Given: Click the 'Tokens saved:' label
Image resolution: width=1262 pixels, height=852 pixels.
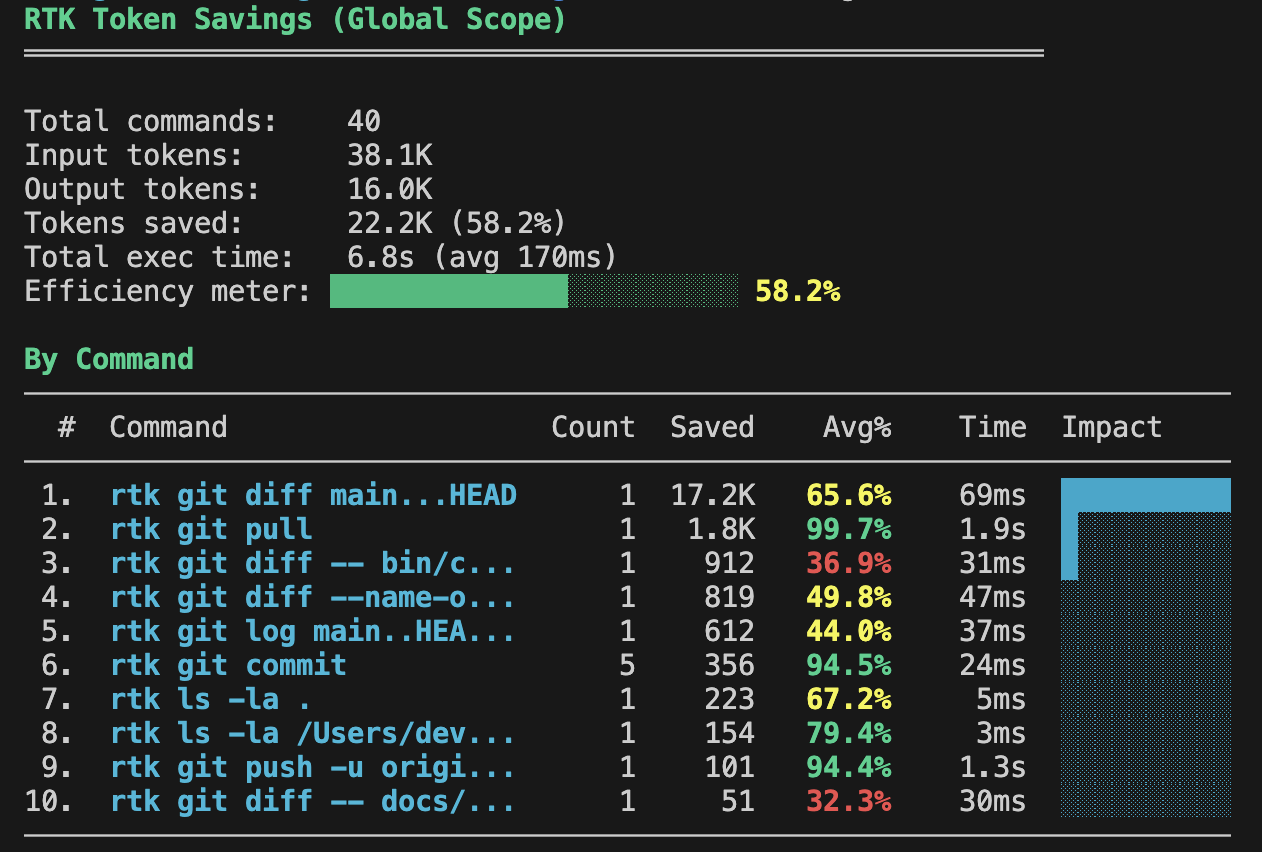Looking at the screenshot, I should 133,223.
